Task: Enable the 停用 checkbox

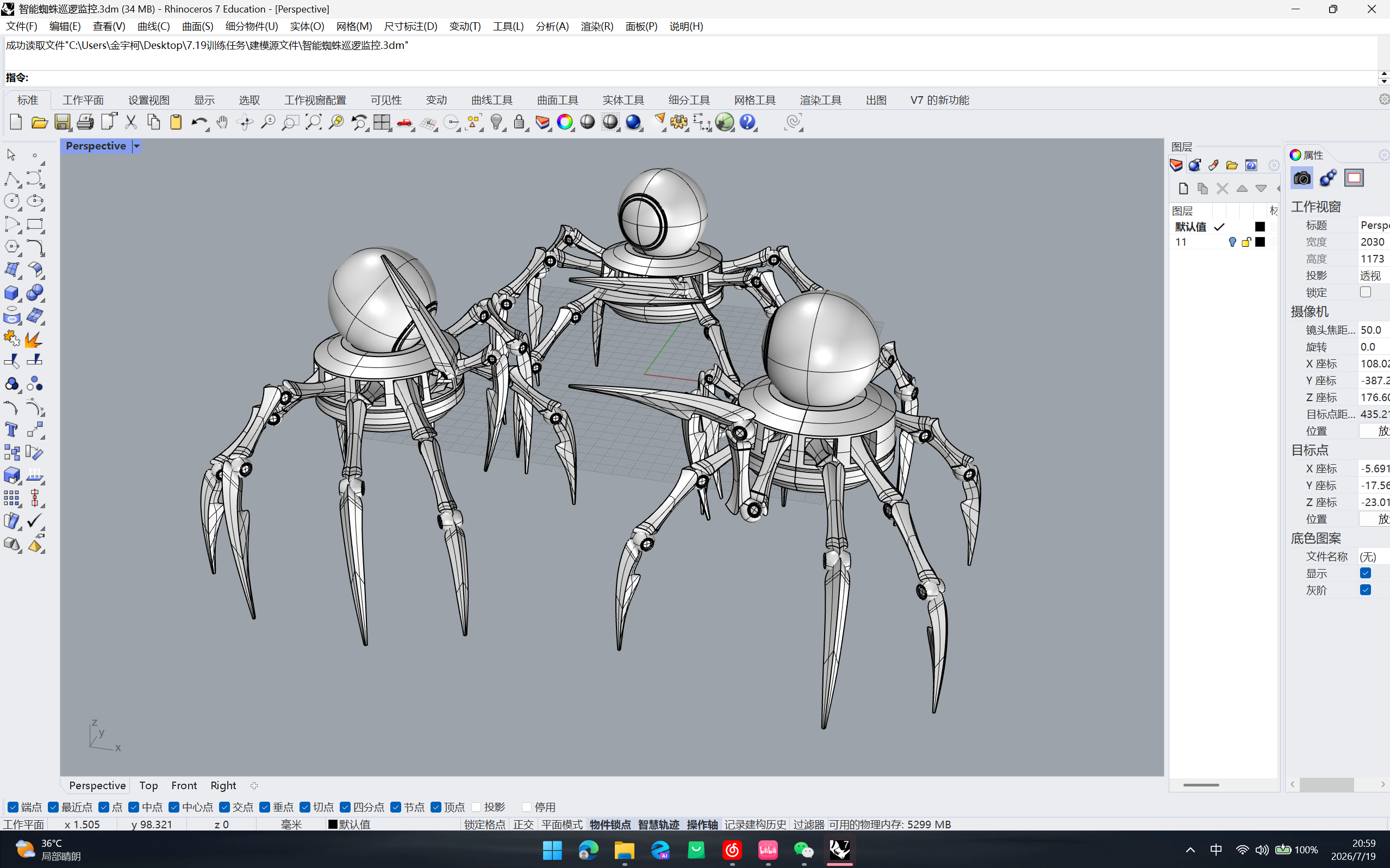Action: 527,807
